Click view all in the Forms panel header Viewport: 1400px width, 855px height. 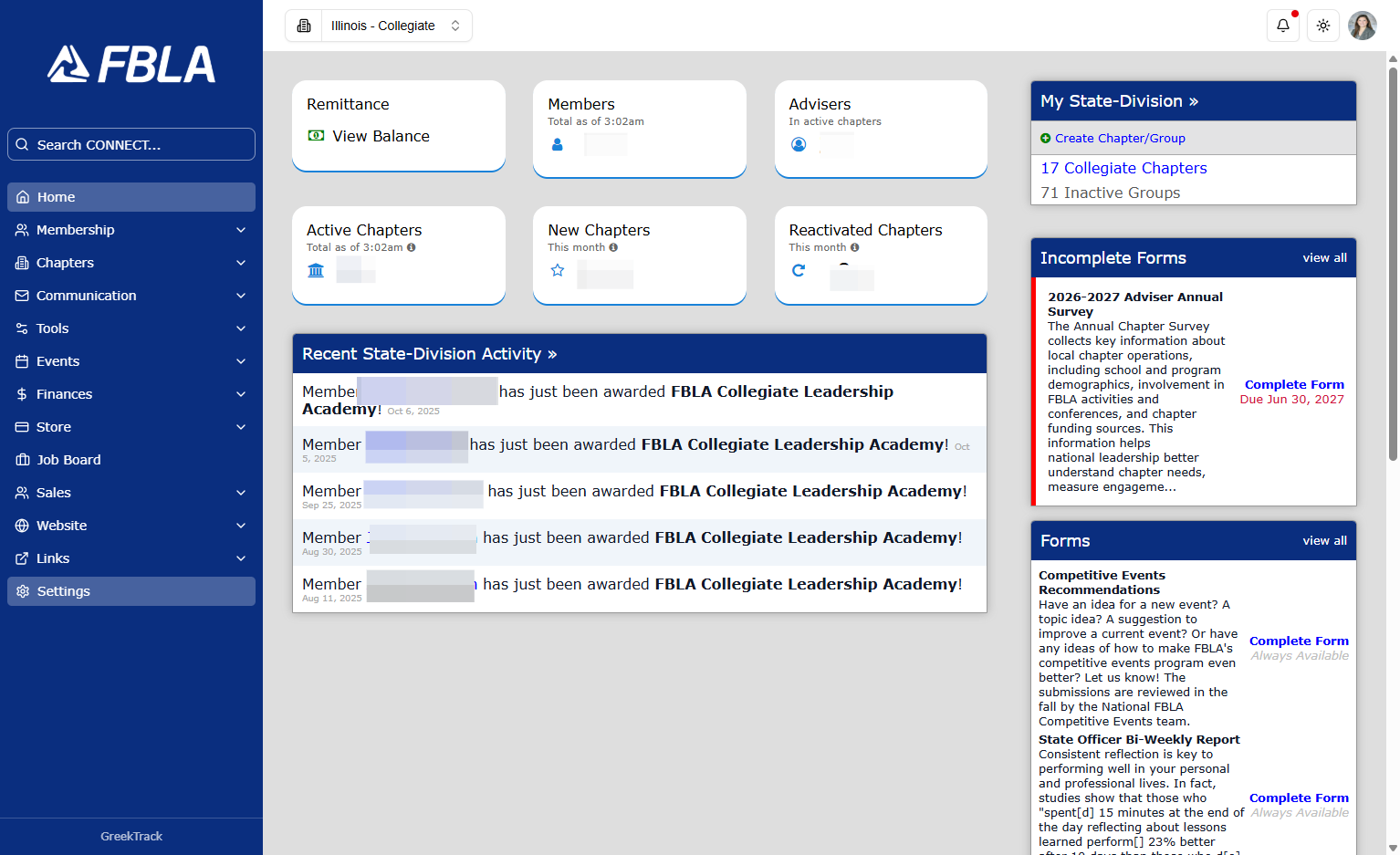1324,541
